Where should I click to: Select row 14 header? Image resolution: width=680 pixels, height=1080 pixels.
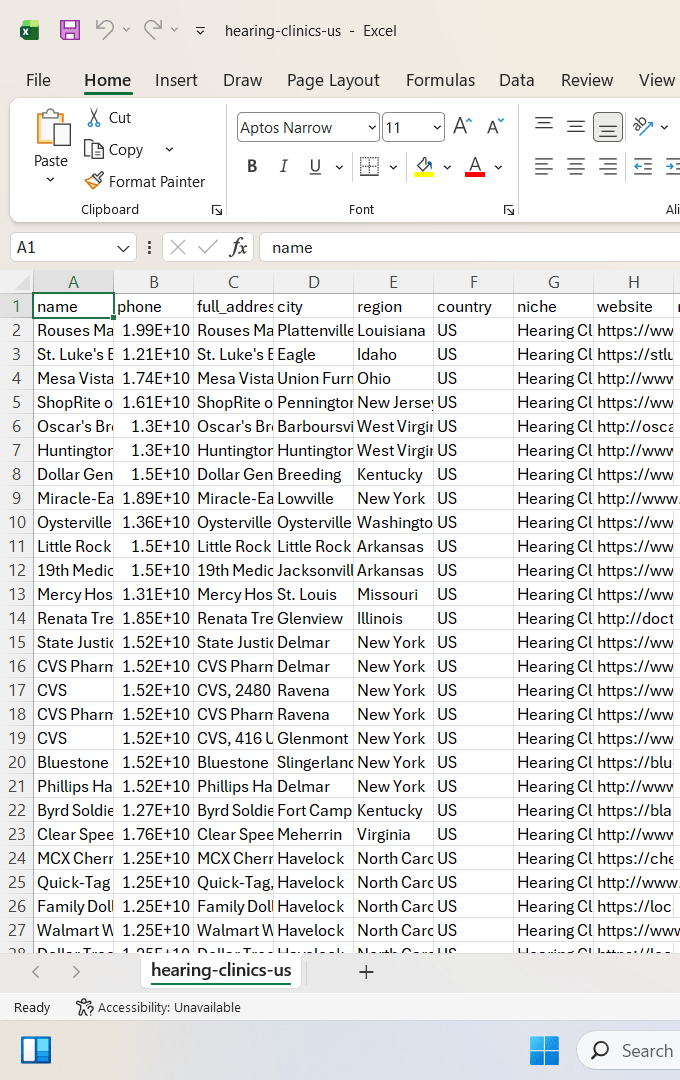(17, 619)
